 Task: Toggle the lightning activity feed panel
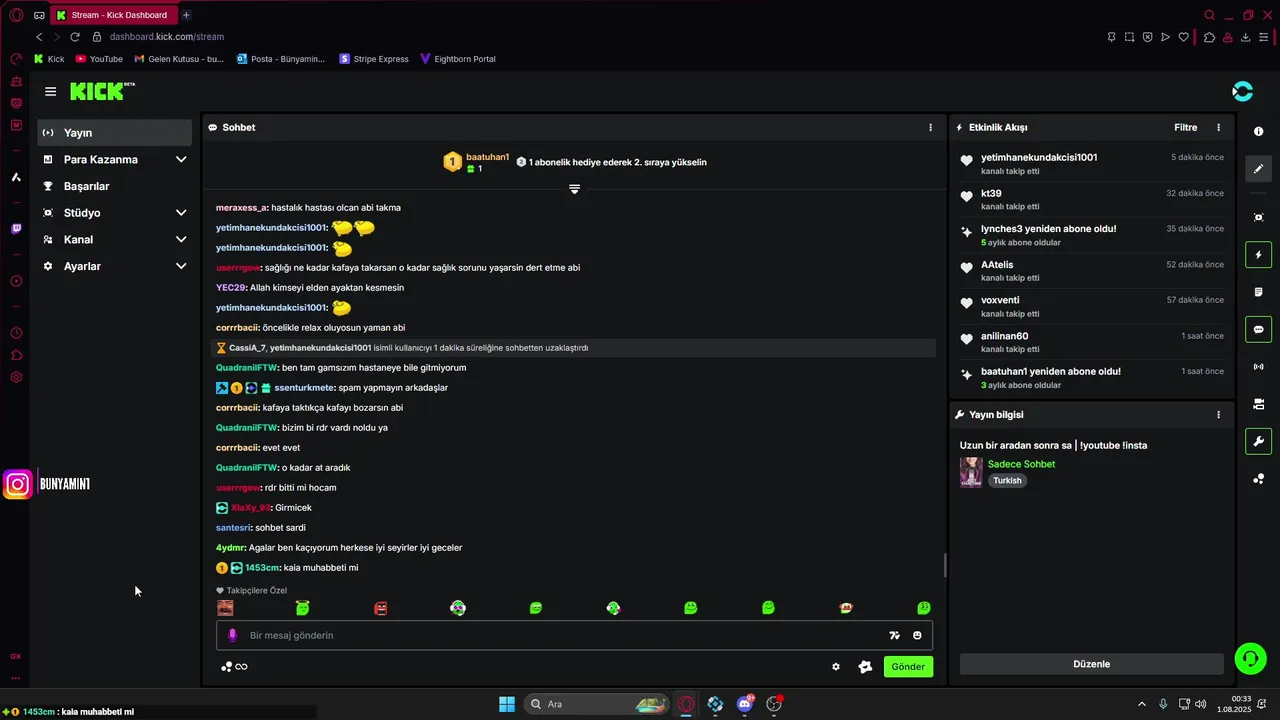click(x=1258, y=254)
